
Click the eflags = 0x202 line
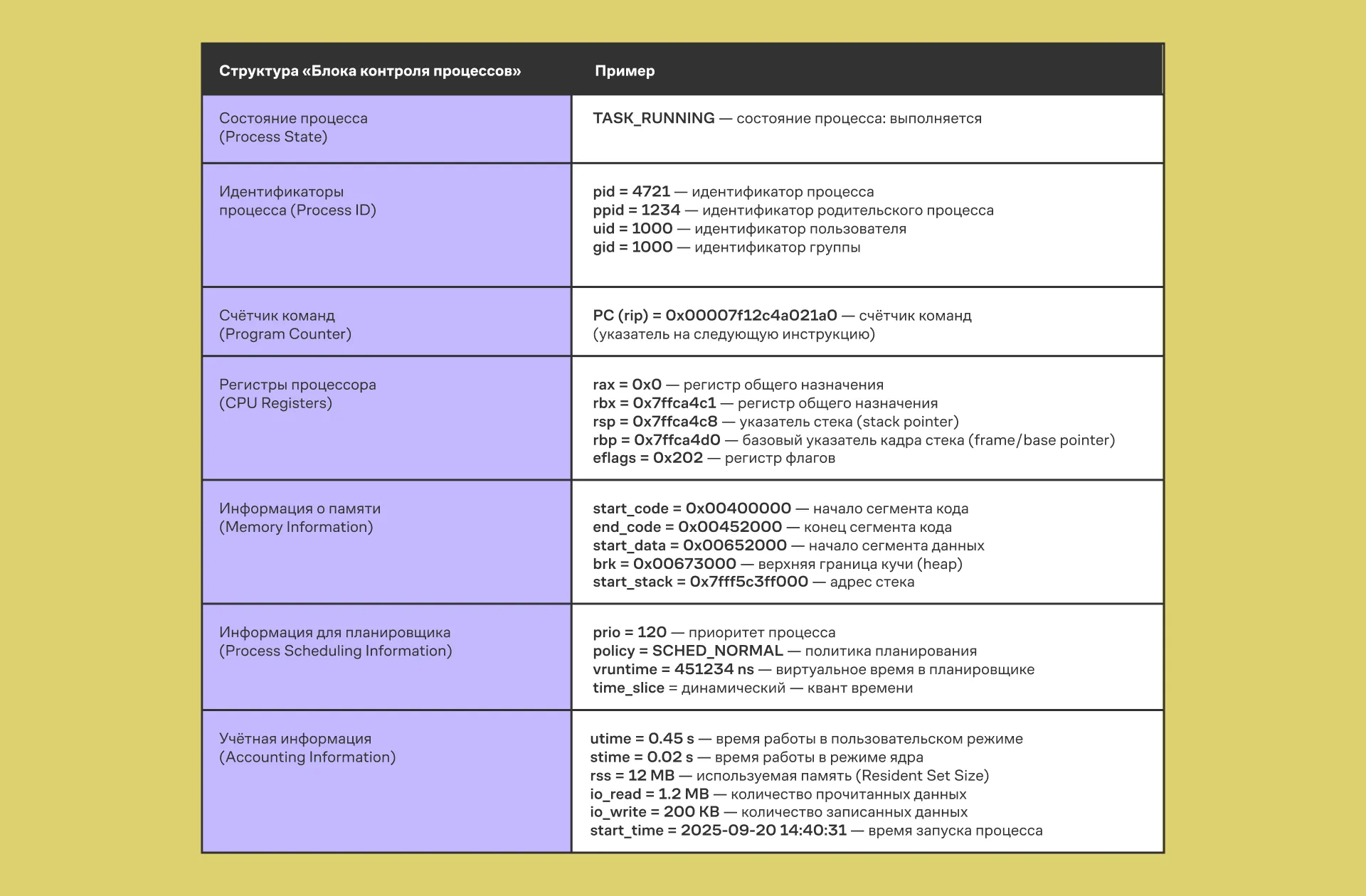(x=714, y=458)
